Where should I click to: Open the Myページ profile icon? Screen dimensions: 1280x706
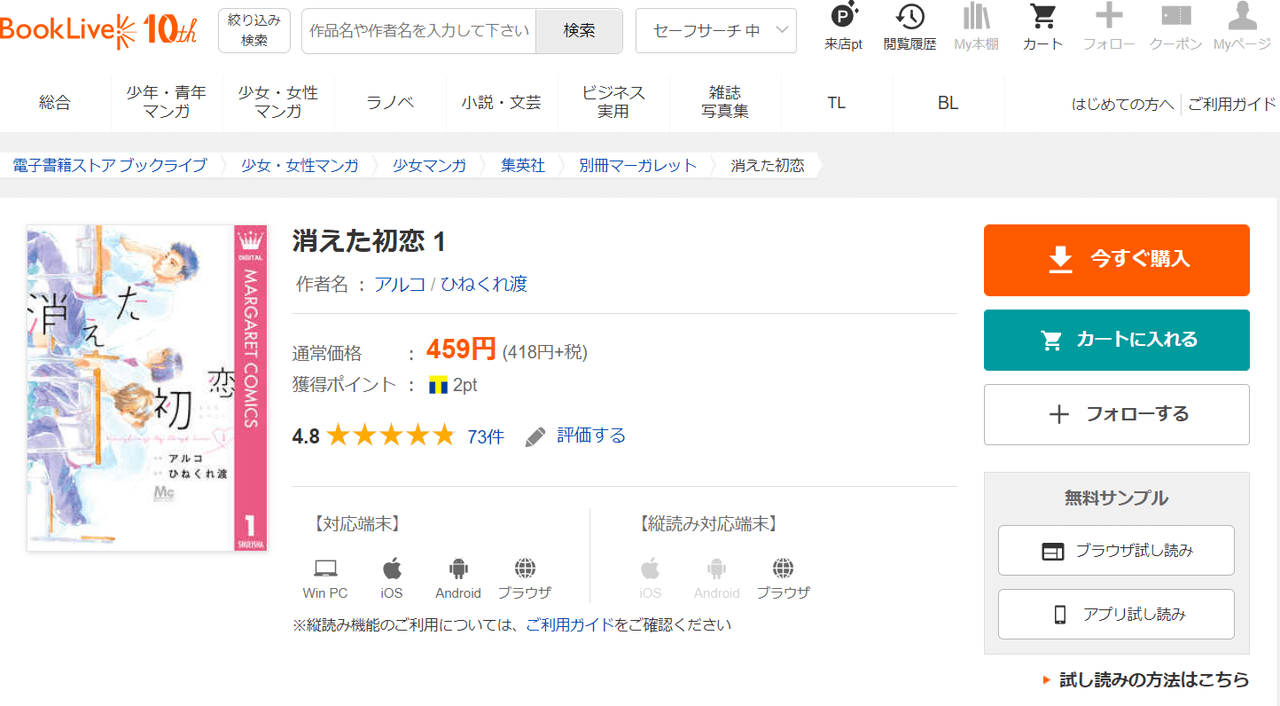[x=1241, y=17]
